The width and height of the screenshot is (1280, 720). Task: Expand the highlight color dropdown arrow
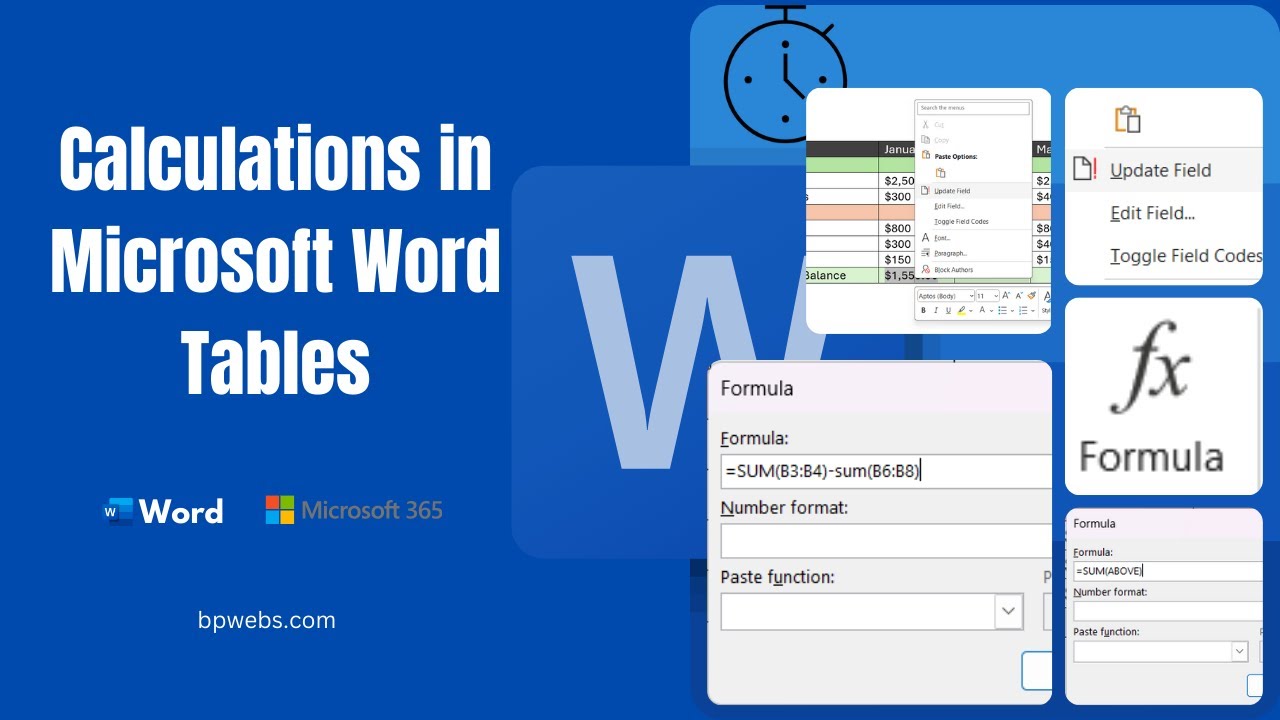(971, 311)
